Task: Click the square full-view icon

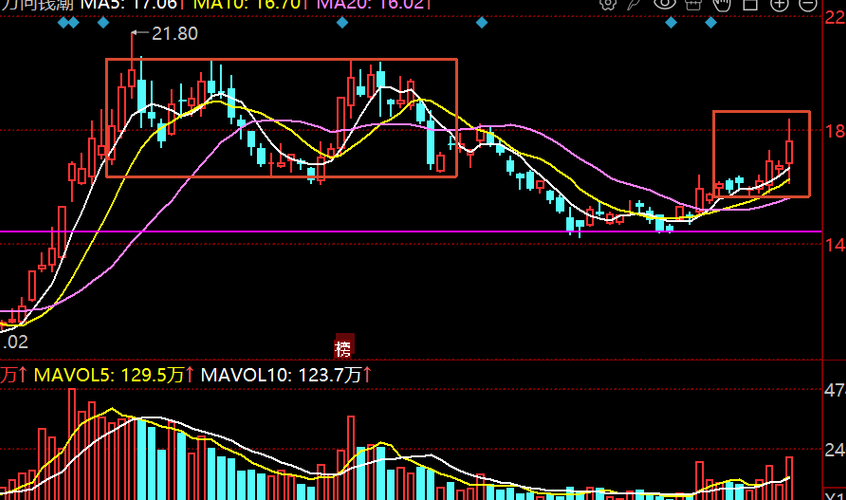Action: pyautogui.click(x=751, y=4)
